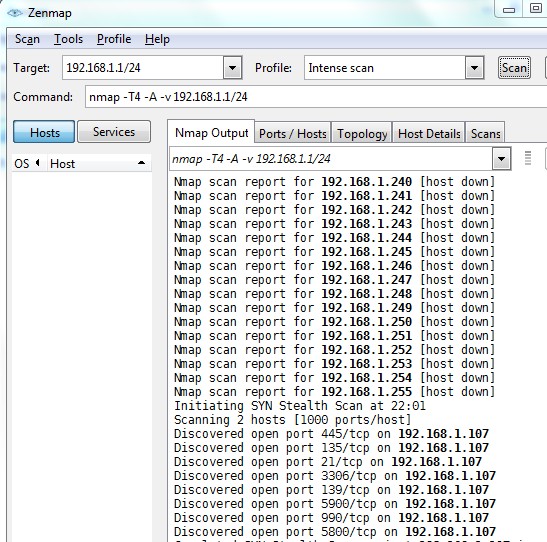Viewport: 547px width, 542px height.
Task: Click 'Scanning 2 hosts [1000 ports/host]' line
Action: (x=292, y=420)
